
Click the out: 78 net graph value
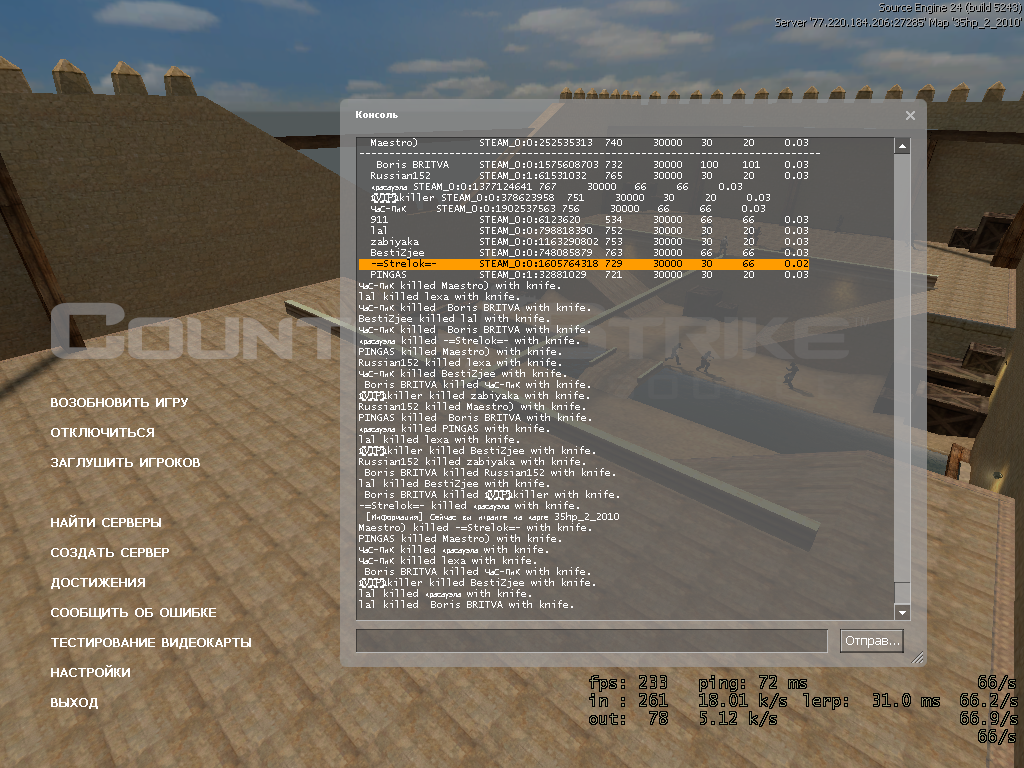pos(628,719)
